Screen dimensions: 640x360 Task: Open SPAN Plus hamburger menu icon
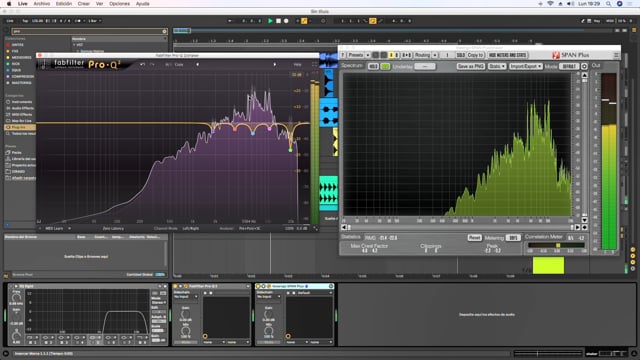click(616, 55)
